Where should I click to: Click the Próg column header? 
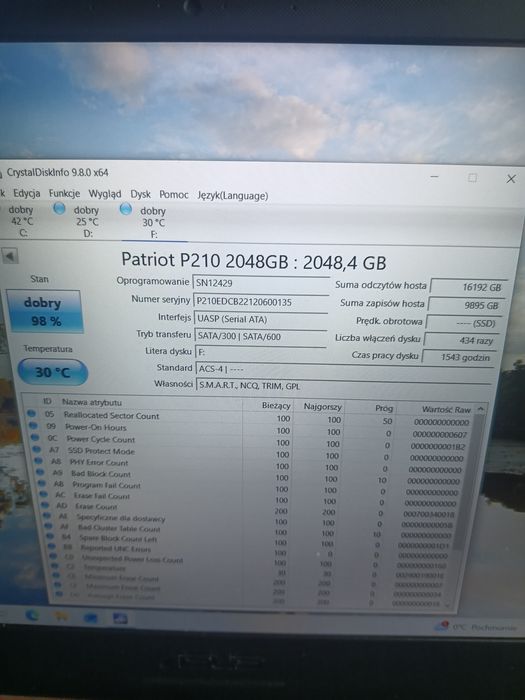(383, 408)
